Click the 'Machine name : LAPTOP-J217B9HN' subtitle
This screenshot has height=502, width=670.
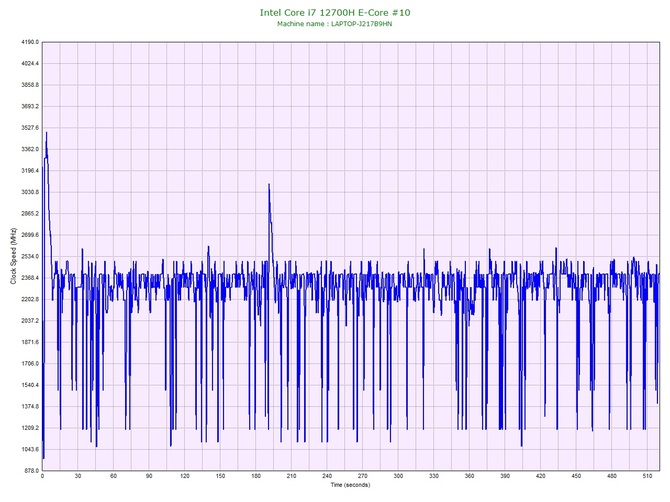335,24
